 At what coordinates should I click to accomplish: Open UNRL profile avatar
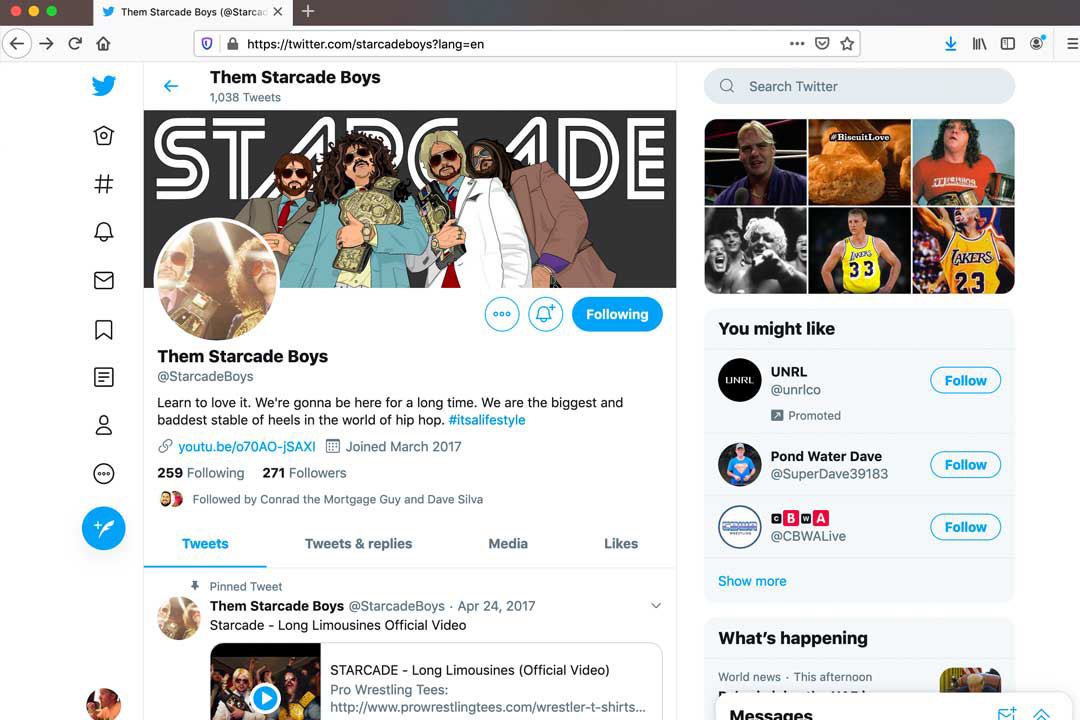740,380
